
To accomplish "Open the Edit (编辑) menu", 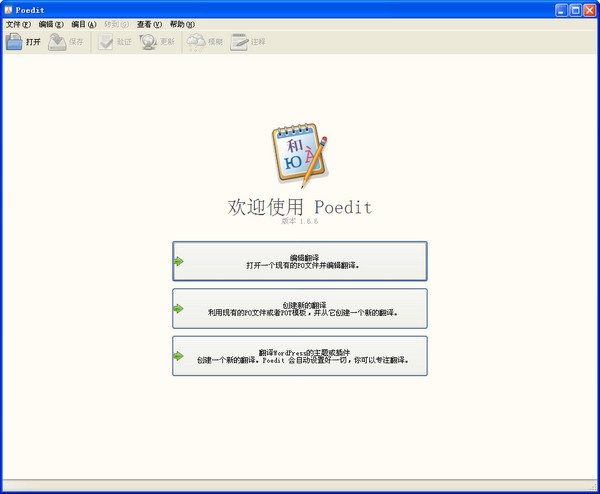I will pos(52,24).
